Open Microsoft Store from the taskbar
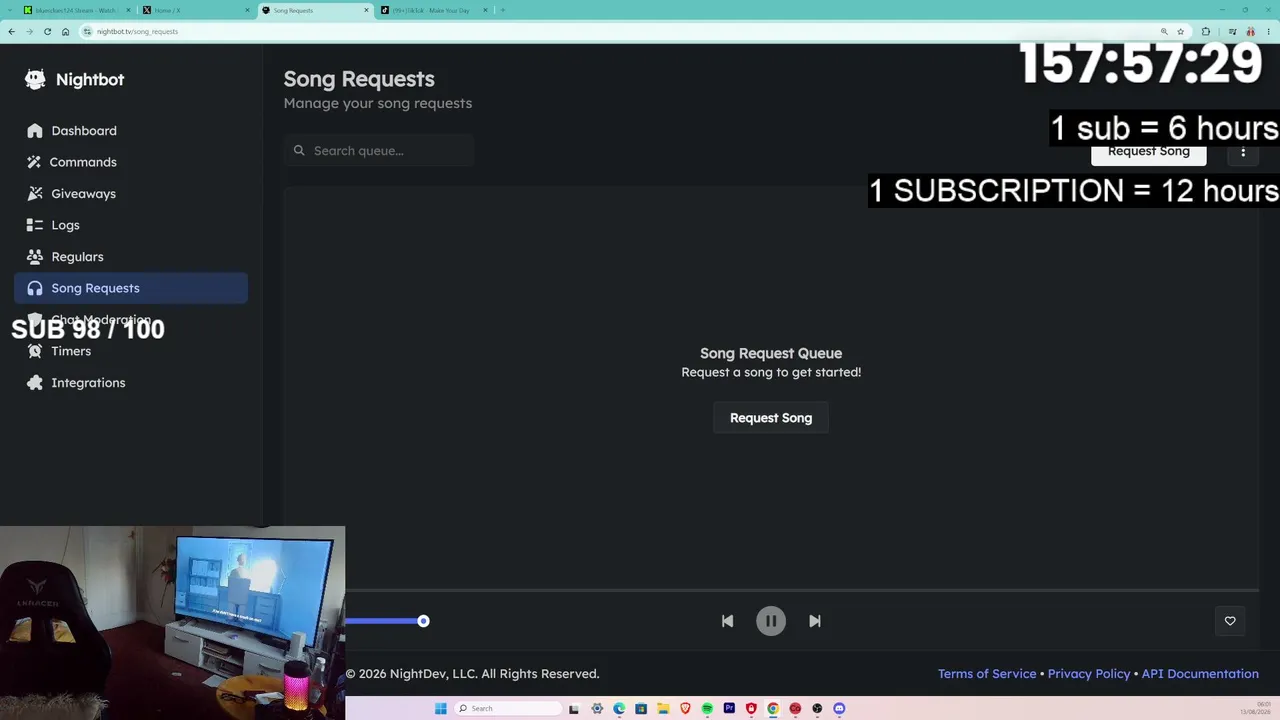Viewport: 1280px width, 720px height. point(641,709)
